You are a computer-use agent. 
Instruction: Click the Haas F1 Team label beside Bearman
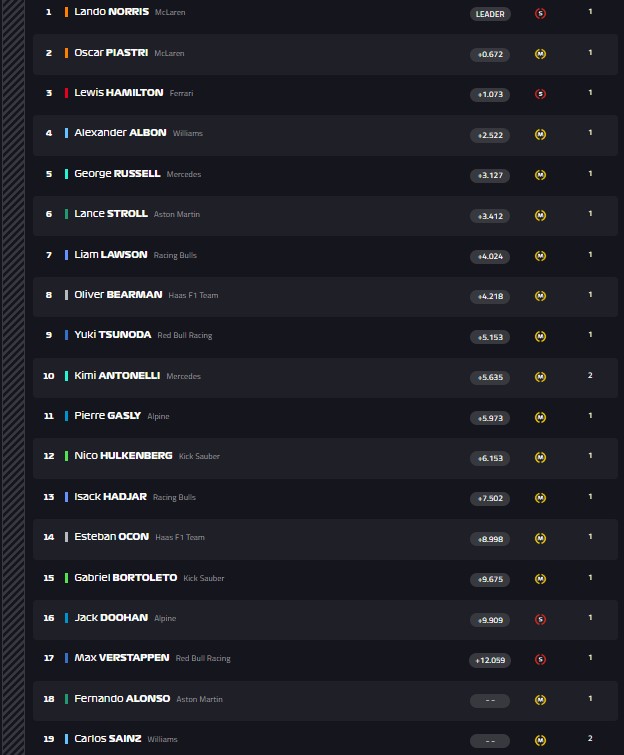[x=193, y=295]
